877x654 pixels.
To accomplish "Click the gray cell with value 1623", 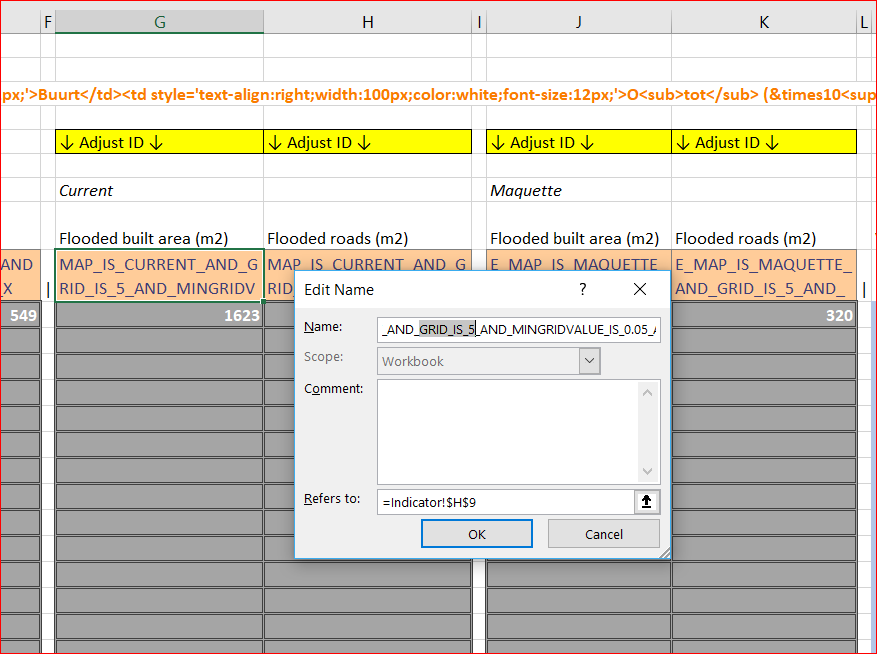I will point(159,315).
